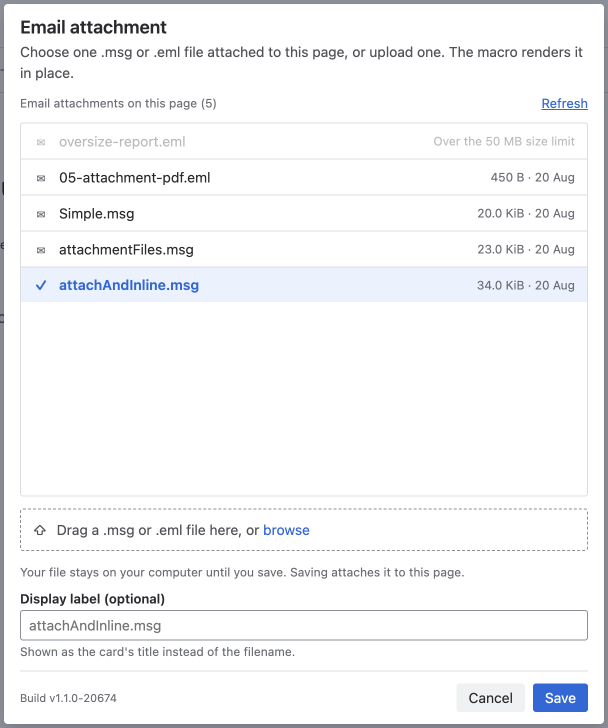The width and height of the screenshot is (608, 728).
Task: Save the email attachment selection
Action: pos(560,698)
